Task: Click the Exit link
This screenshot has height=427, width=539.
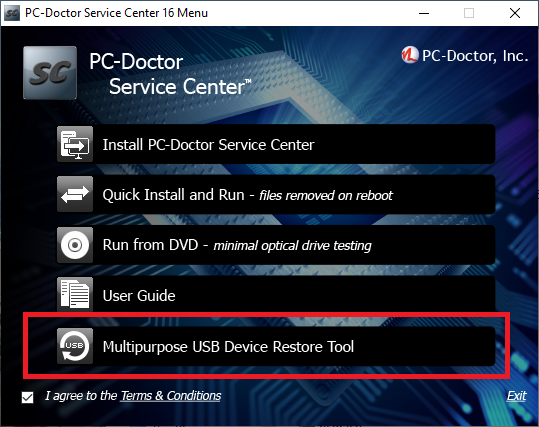Action: point(516,396)
